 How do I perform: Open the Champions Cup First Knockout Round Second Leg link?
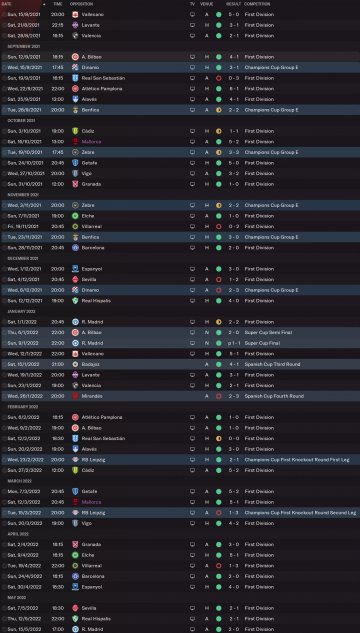pyautogui.click(x=300, y=513)
